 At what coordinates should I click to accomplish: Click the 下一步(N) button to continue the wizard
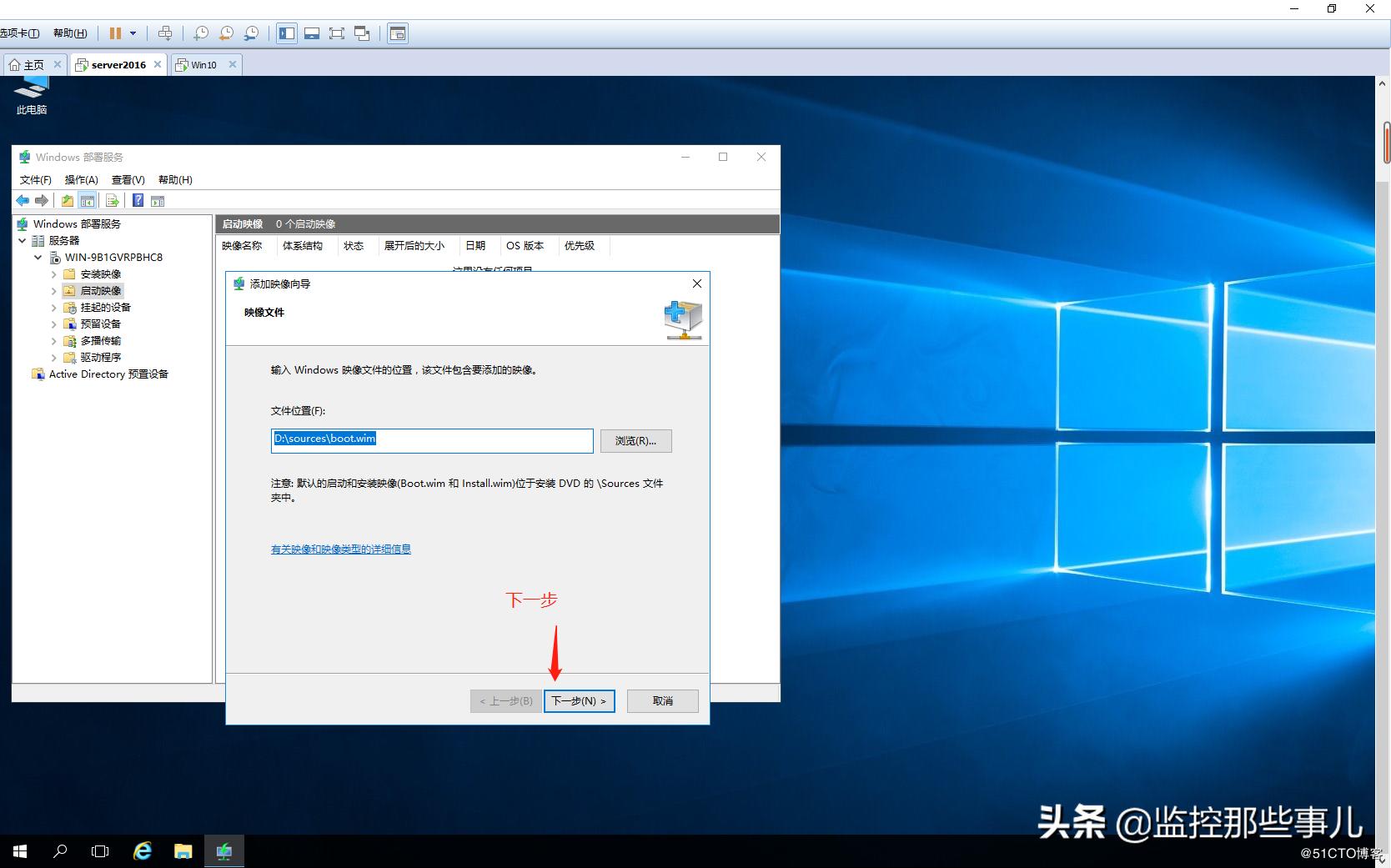[579, 700]
